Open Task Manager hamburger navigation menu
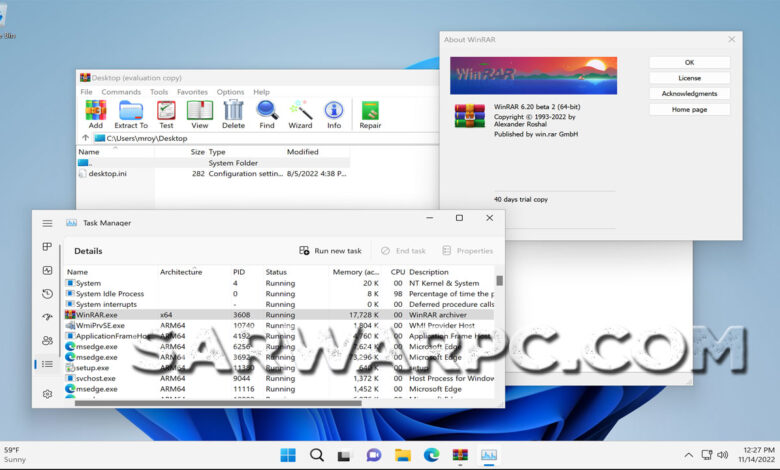 click(47, 223)
